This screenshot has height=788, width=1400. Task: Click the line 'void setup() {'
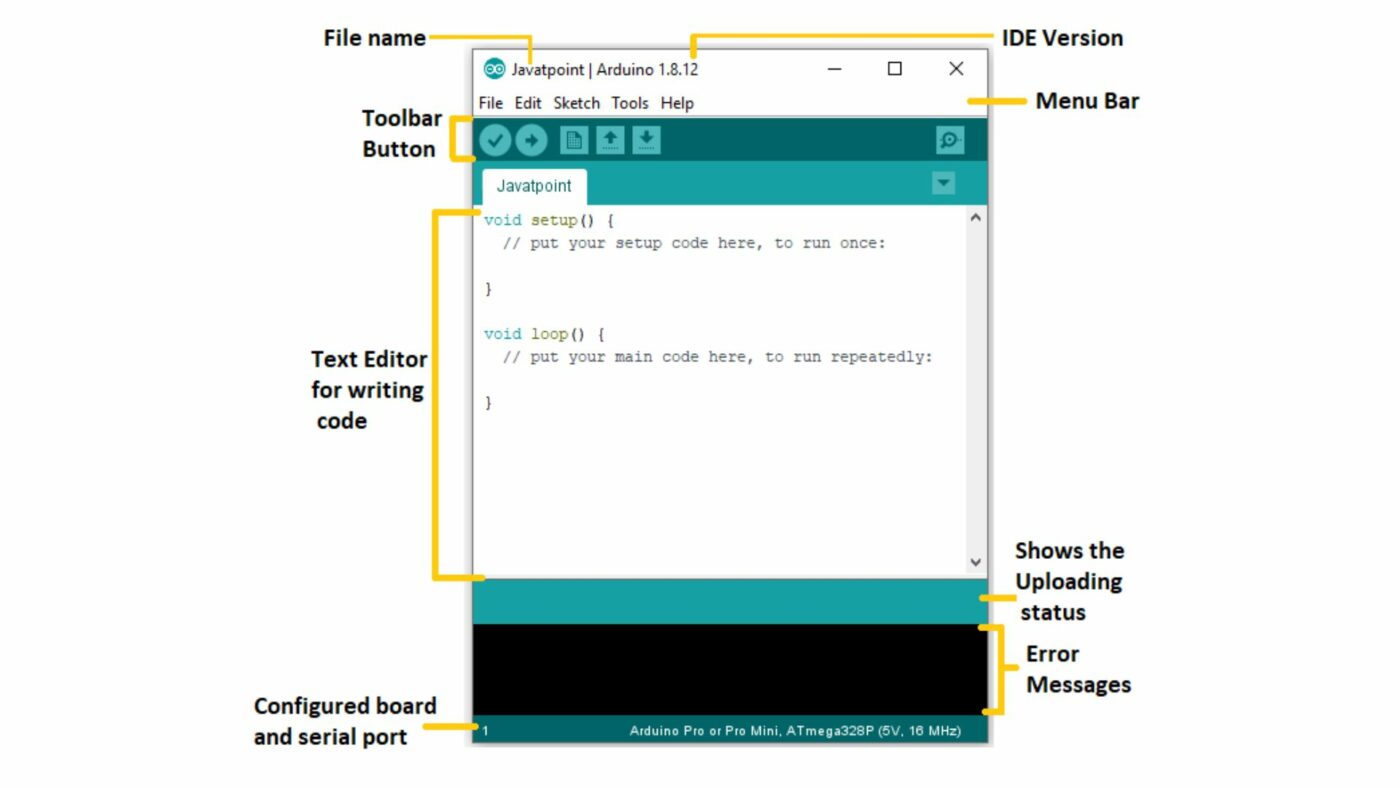[549, 220]
